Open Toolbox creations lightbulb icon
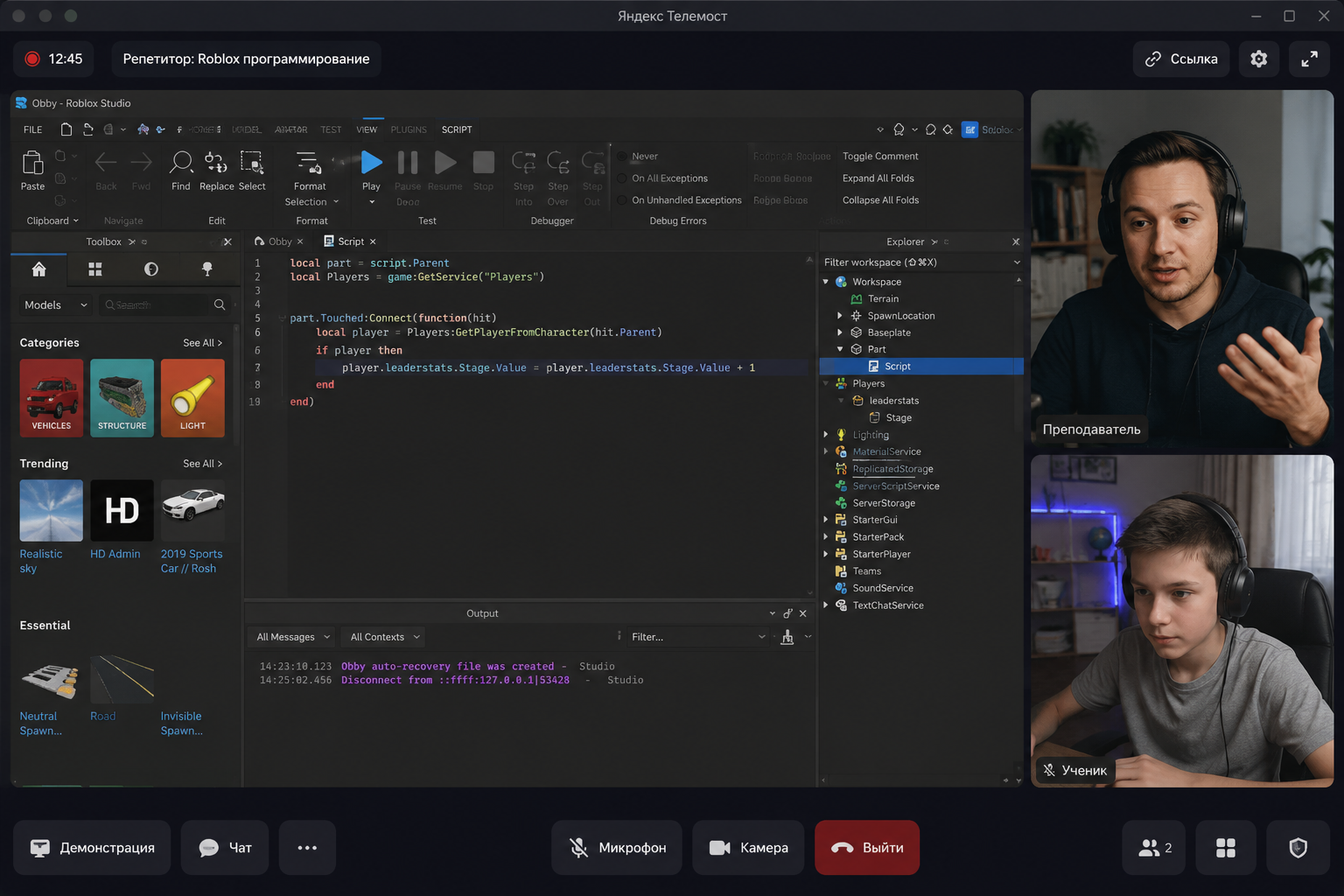The width and height of the screenshot is (1344, 896). 207,269
